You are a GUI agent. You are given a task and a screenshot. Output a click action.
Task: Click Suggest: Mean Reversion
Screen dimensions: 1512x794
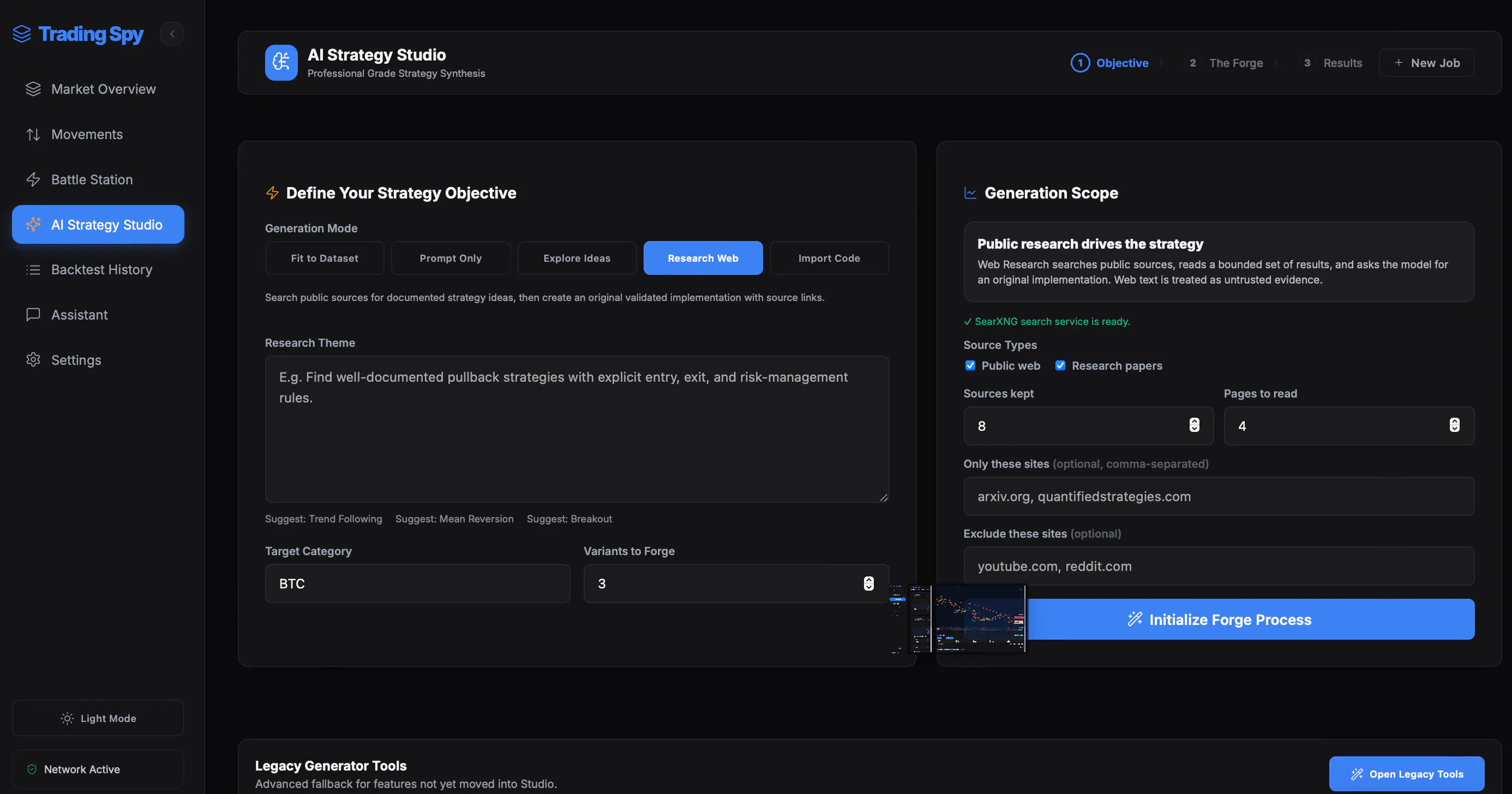[454, 519]
